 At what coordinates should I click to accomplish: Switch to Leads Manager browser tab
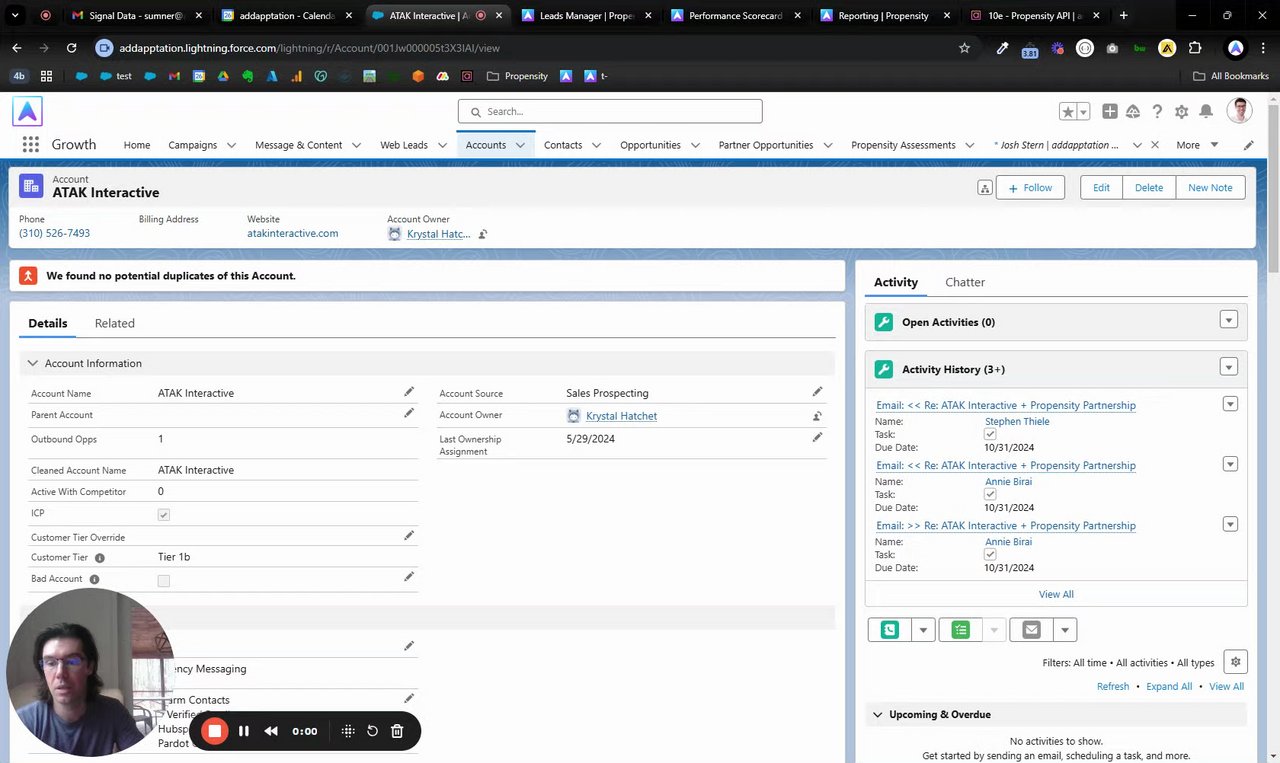click(x=585, y=16)
